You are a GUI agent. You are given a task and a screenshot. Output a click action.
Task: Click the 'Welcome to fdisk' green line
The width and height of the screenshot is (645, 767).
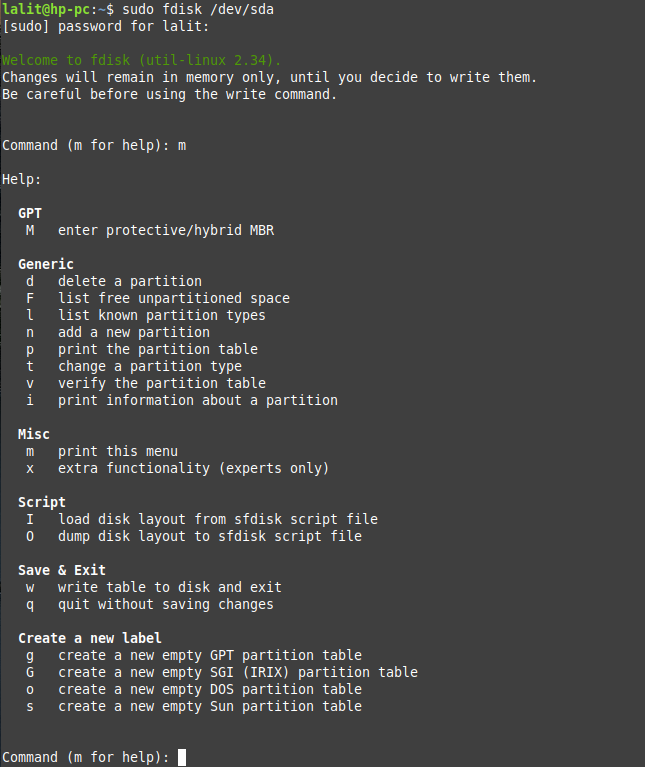click(141, 60)
